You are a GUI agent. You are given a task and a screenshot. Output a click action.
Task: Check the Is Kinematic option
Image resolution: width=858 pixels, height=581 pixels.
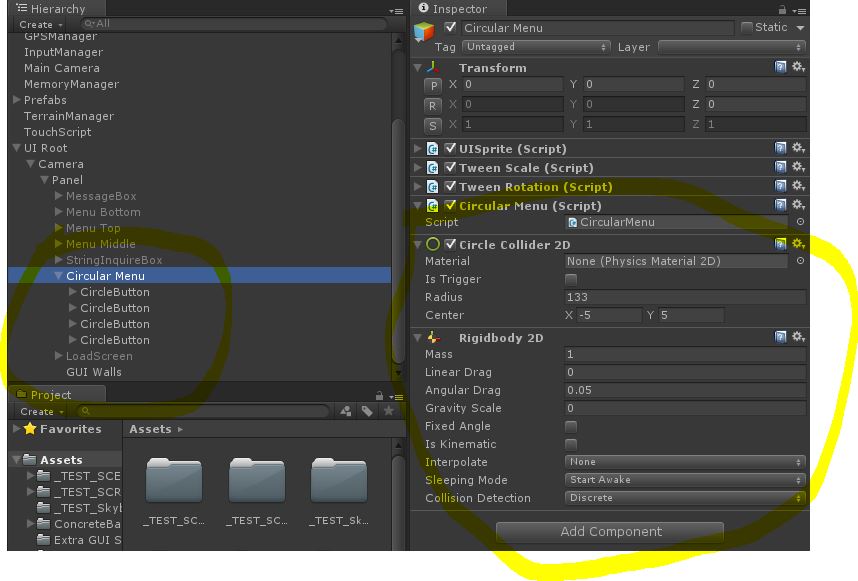click(x=571, y=444)
